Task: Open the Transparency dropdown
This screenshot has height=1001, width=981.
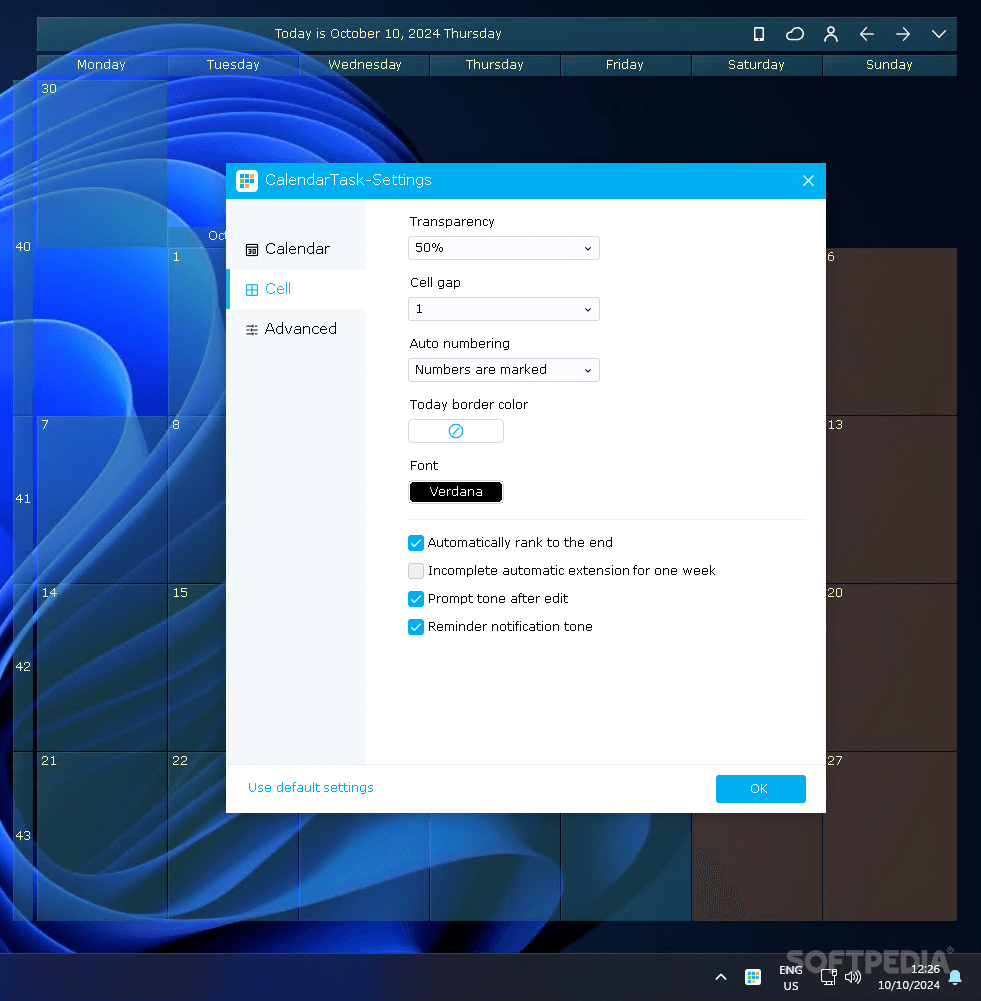Action: (x=503, y=248)
